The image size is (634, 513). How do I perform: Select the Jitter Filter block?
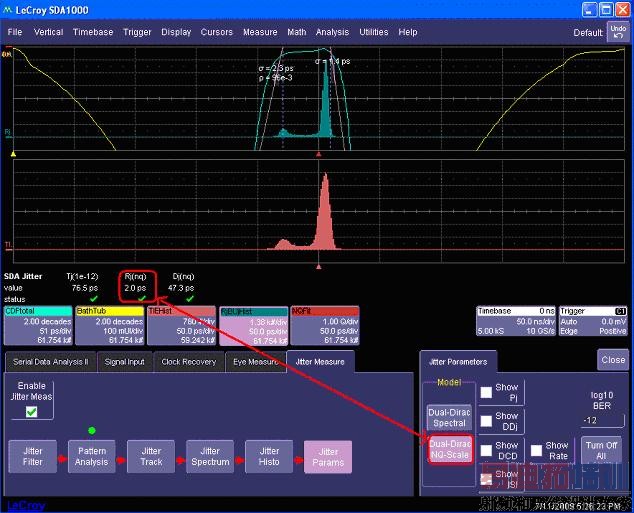33,457
